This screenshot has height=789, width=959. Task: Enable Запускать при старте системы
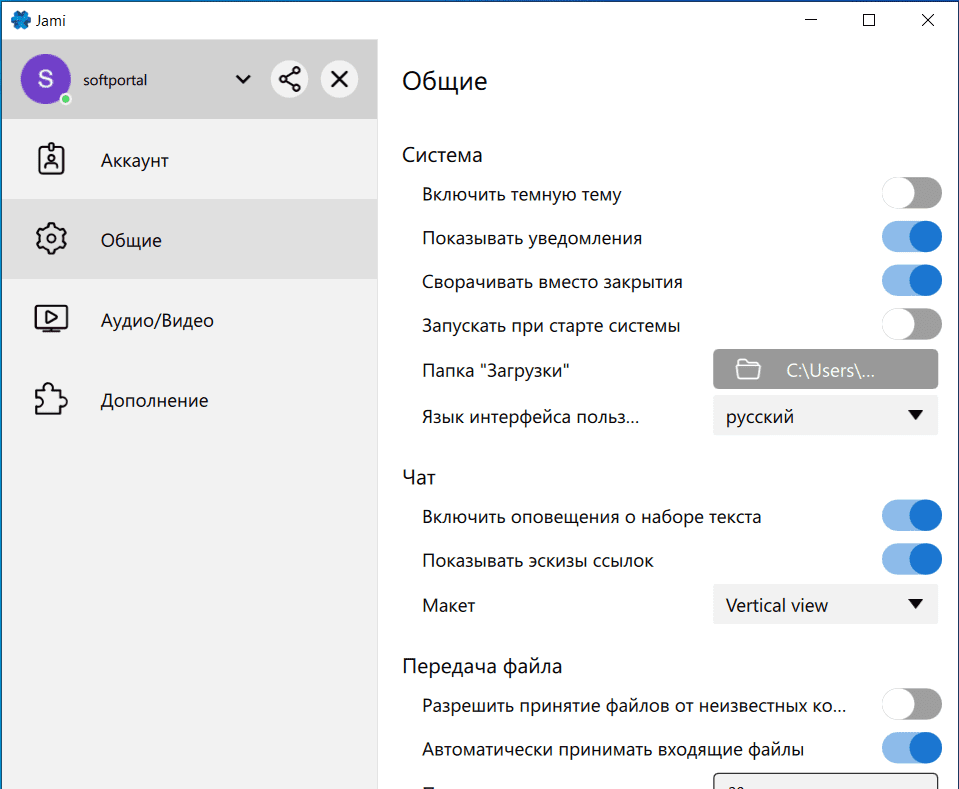tap(911, 324)
